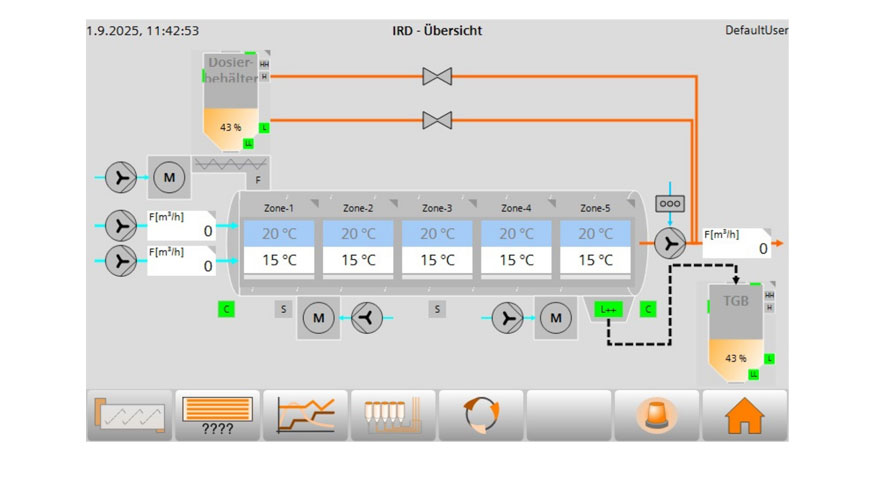Open the trend chart screen

(305, 415)
